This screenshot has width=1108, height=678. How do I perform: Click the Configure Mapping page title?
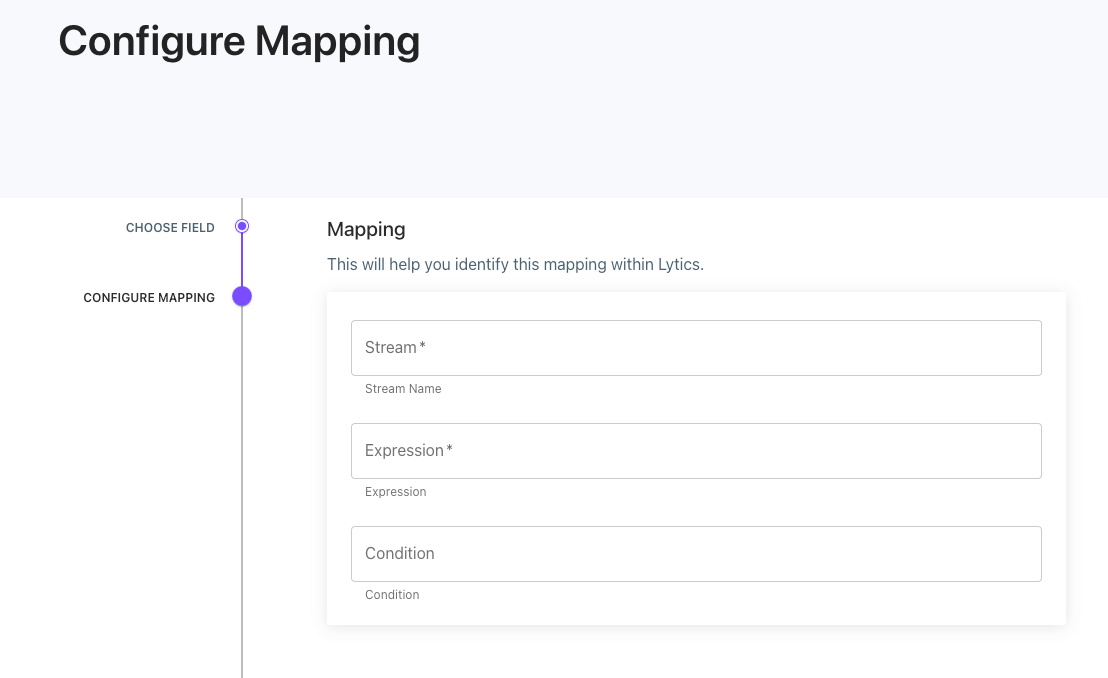pos(239,41)
